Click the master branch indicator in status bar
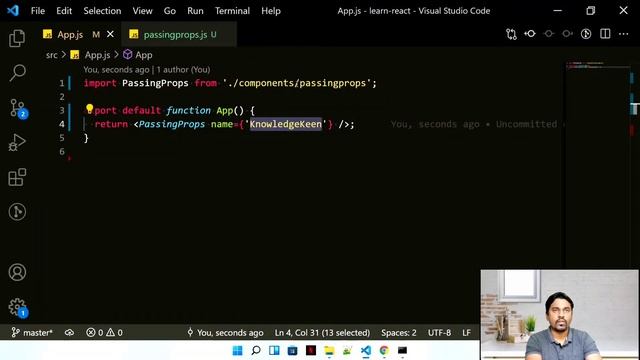 pyautogui.click(x=32, y=333)
